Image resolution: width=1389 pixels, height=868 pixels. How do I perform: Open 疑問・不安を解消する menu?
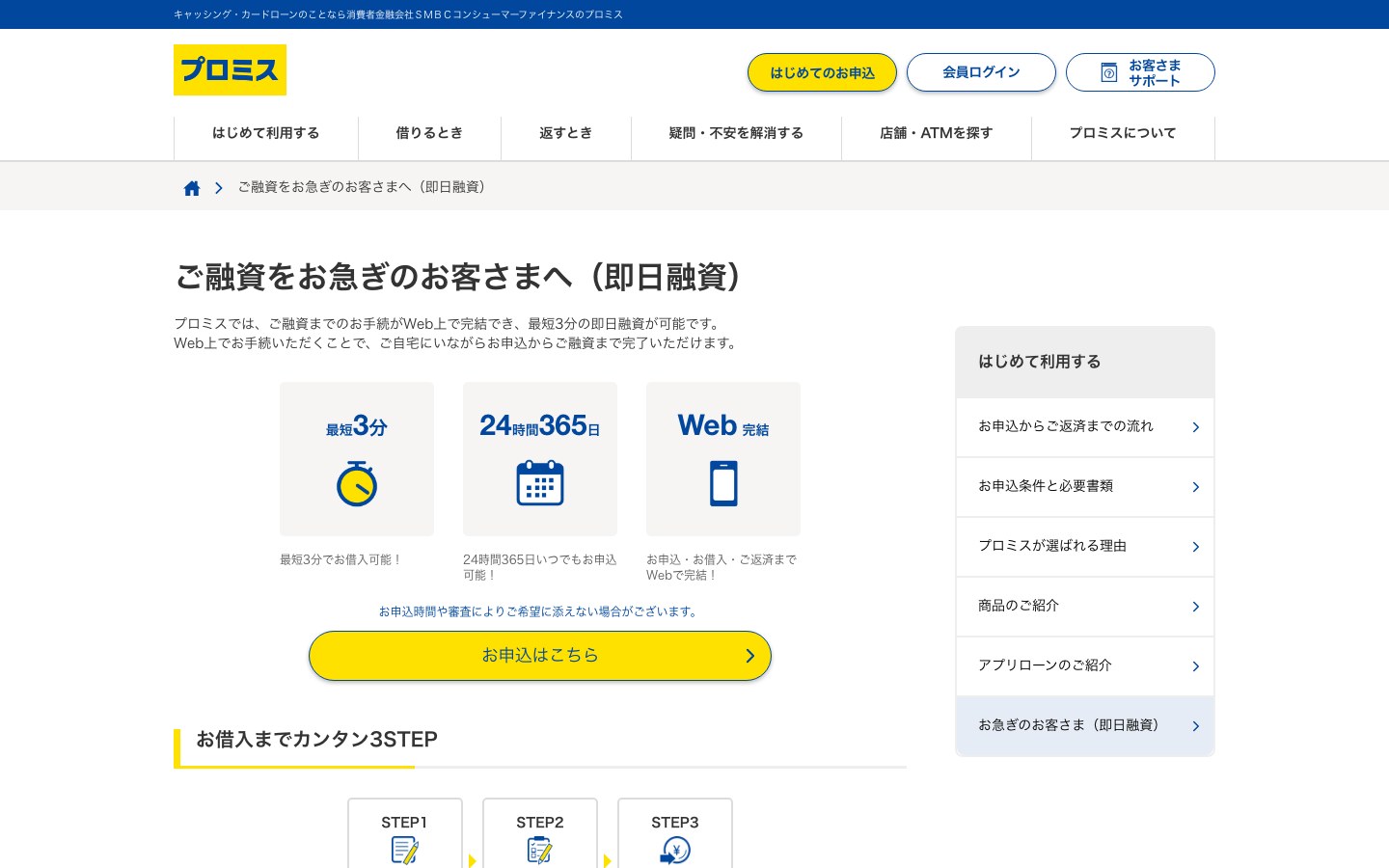point(736,134)
